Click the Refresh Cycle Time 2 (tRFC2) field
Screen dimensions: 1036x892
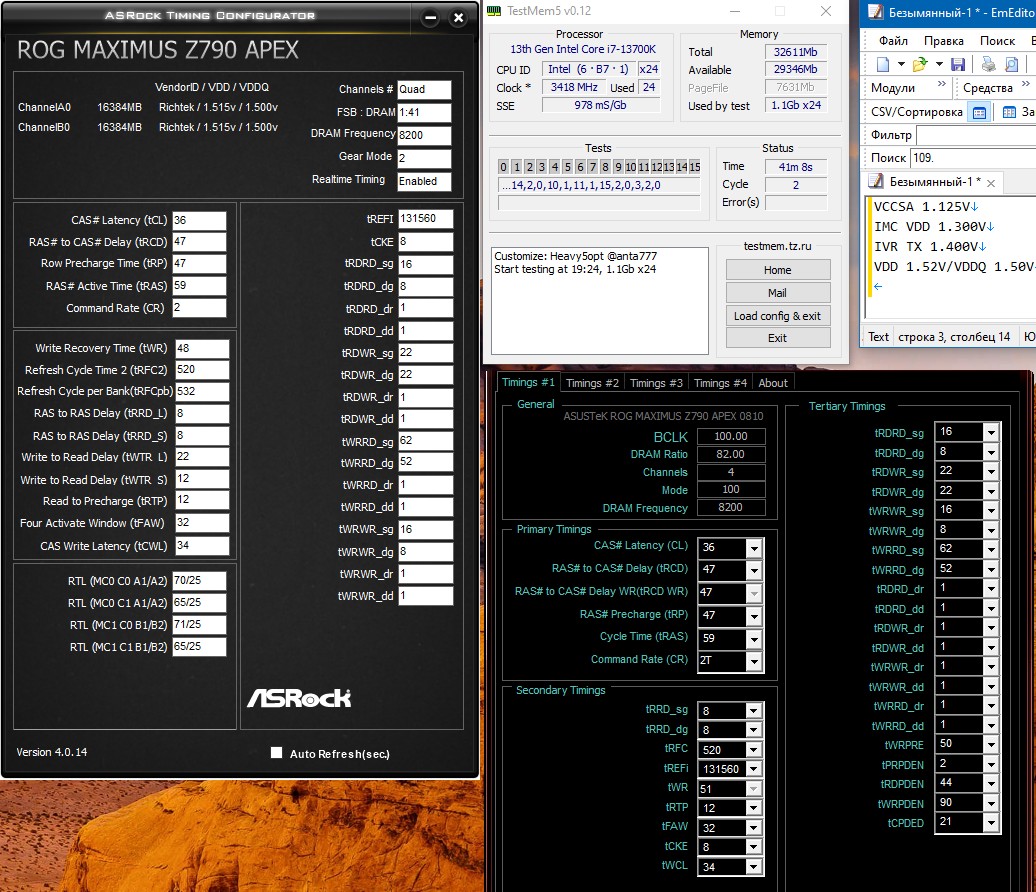[x=202, y=370]
